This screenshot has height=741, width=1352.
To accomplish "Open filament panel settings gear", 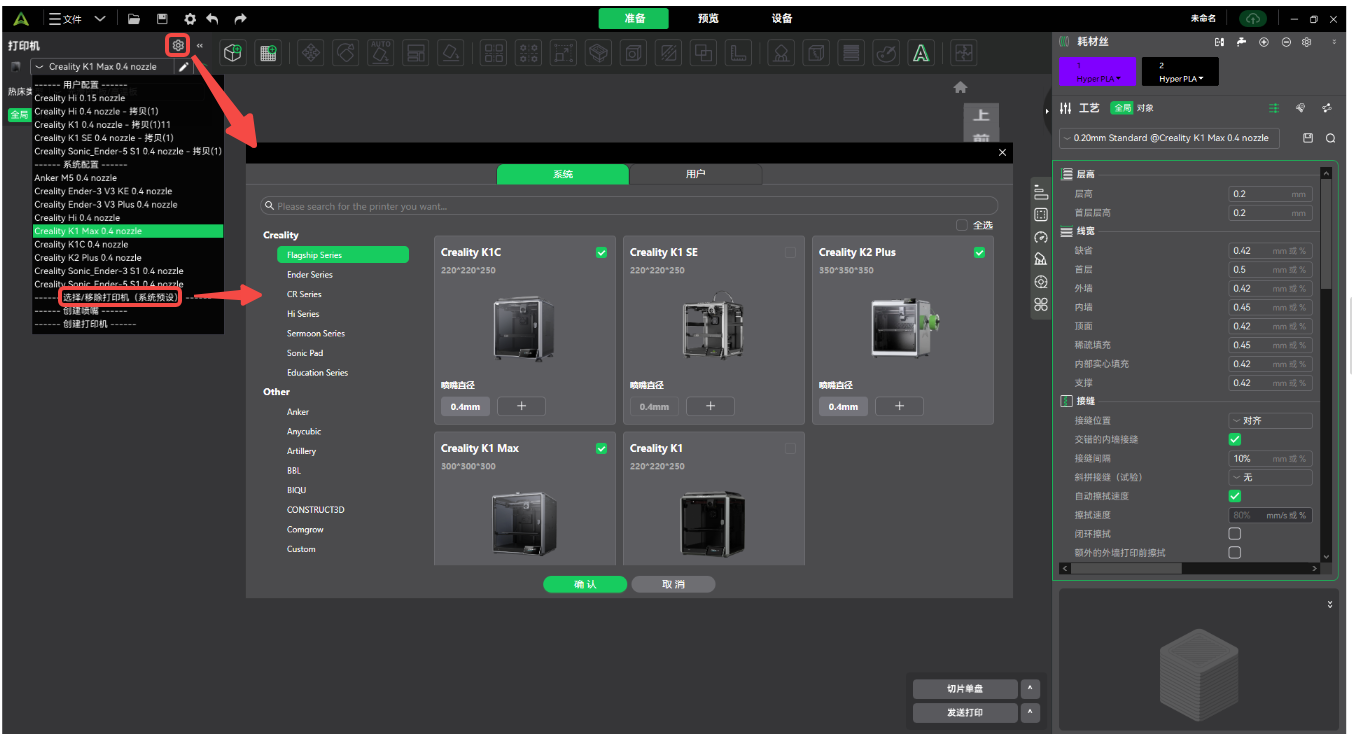I will (x=1306, y=42).
